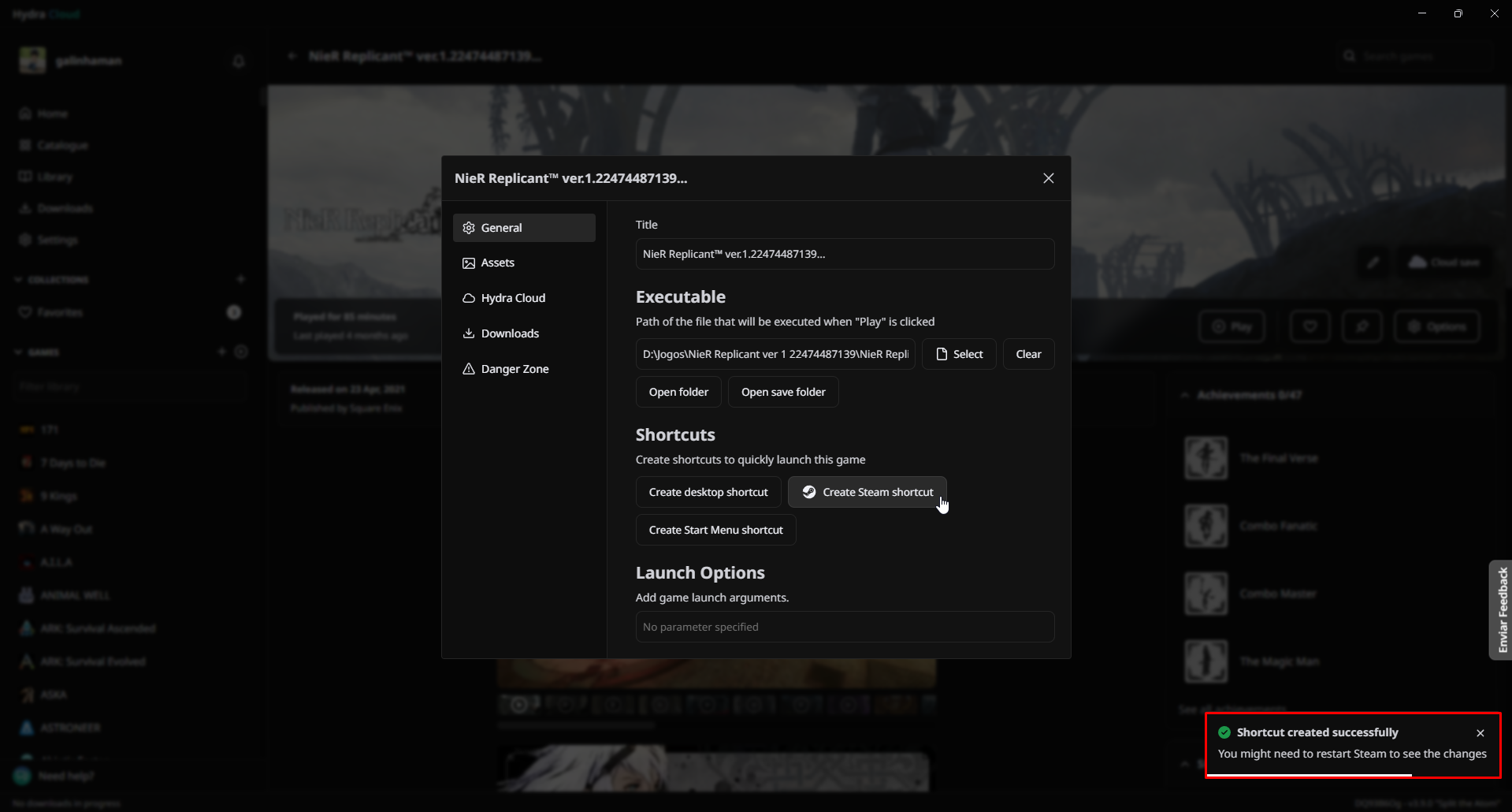Create a Start Menu shortcut
The height and width of the screenshot is (812, 1512).
click(715, 529)
